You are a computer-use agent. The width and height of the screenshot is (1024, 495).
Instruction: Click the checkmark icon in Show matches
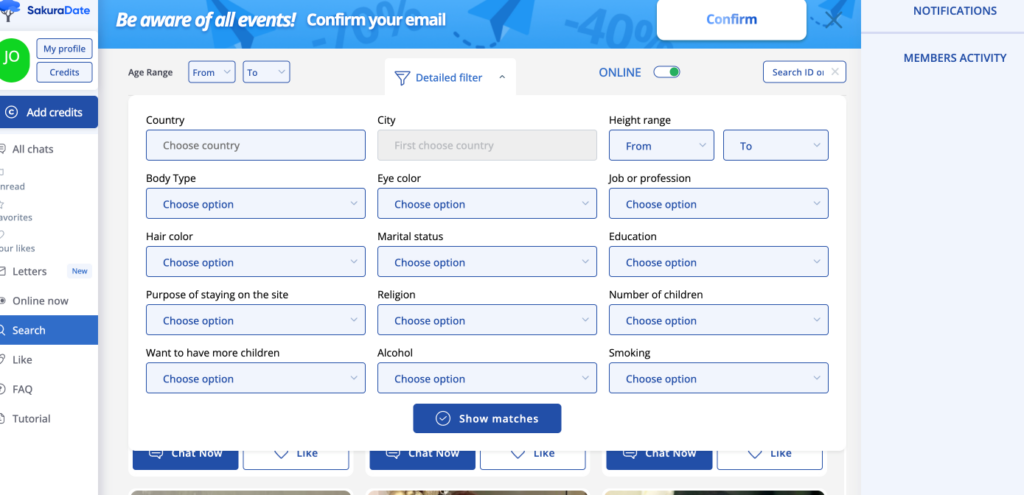coord(443,419)
